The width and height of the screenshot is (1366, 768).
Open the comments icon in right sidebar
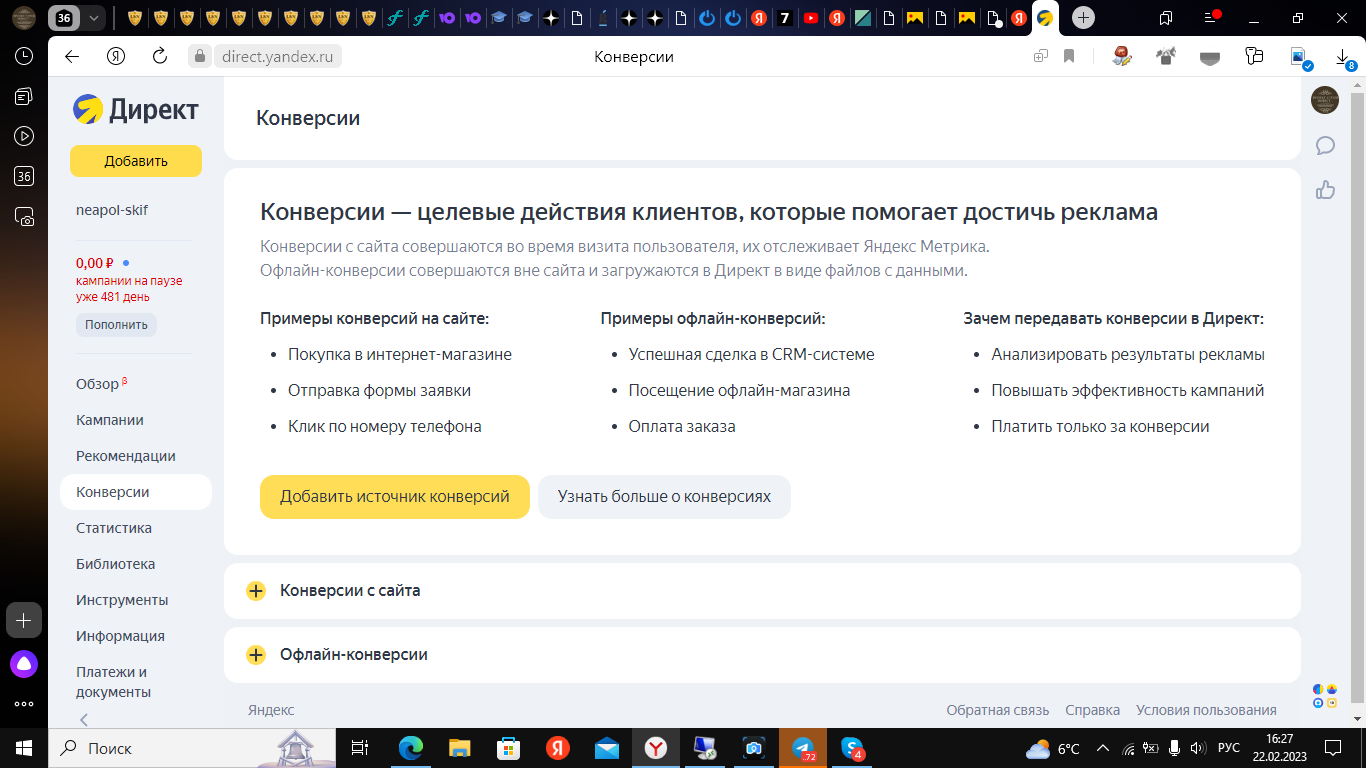click(1326, 146)
